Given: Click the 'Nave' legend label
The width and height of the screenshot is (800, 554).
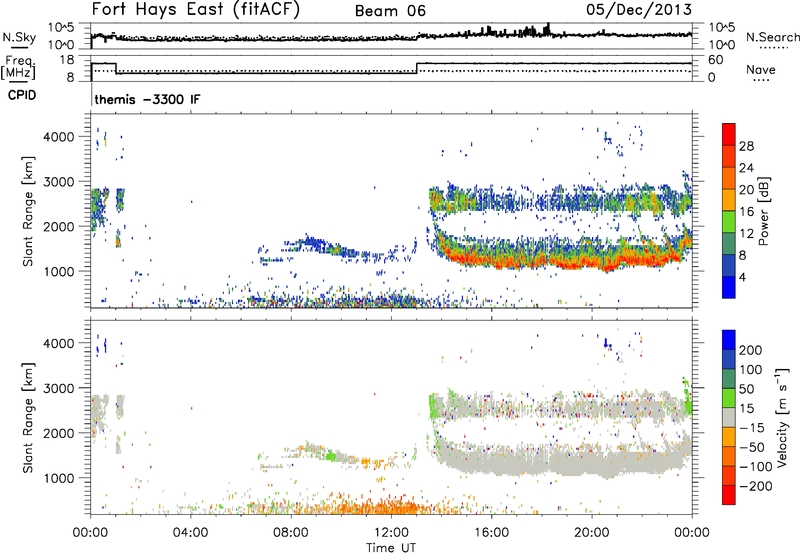Looking at the screenshot, I should pyautogui.click(x=761, y=69).
